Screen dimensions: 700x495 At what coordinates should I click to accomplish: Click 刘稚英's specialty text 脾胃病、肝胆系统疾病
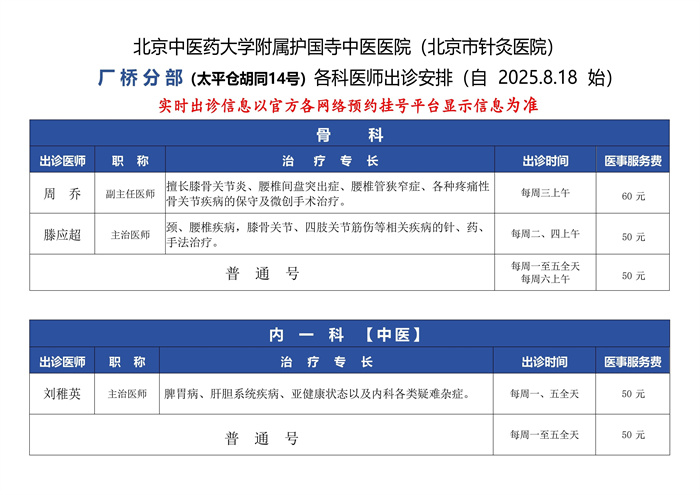(x=317, y=394)
